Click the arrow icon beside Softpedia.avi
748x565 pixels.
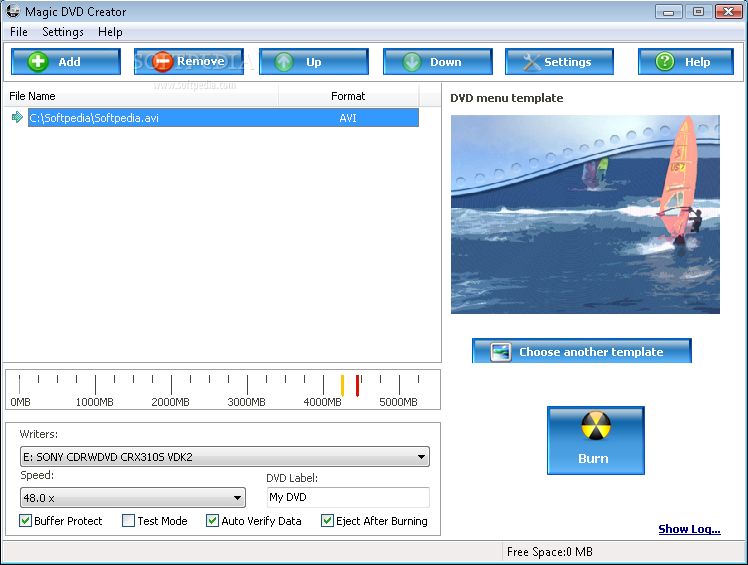pos(17,117)
